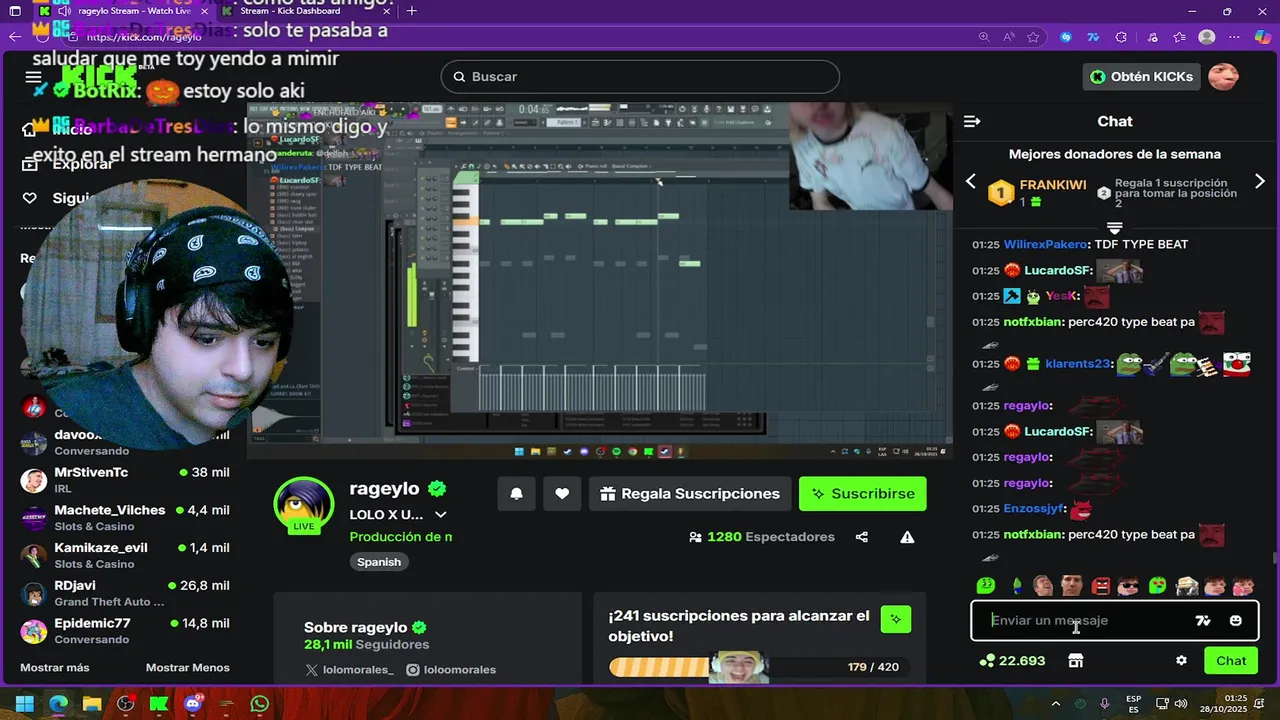Insert the sunglasses face emote
The image size is (1280, 720).
coord(1128,586)
